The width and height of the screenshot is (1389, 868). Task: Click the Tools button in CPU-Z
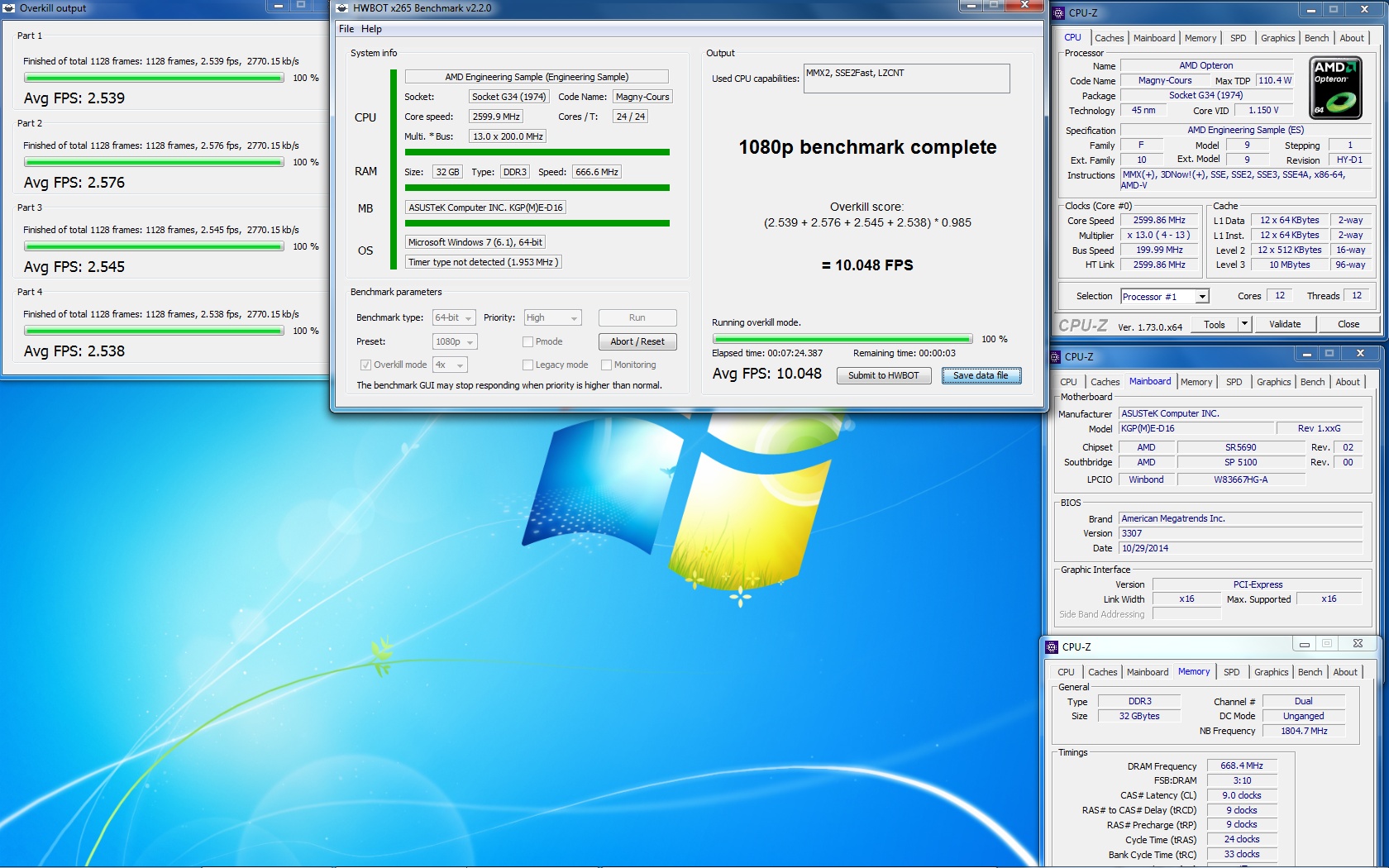[1215, 324]
